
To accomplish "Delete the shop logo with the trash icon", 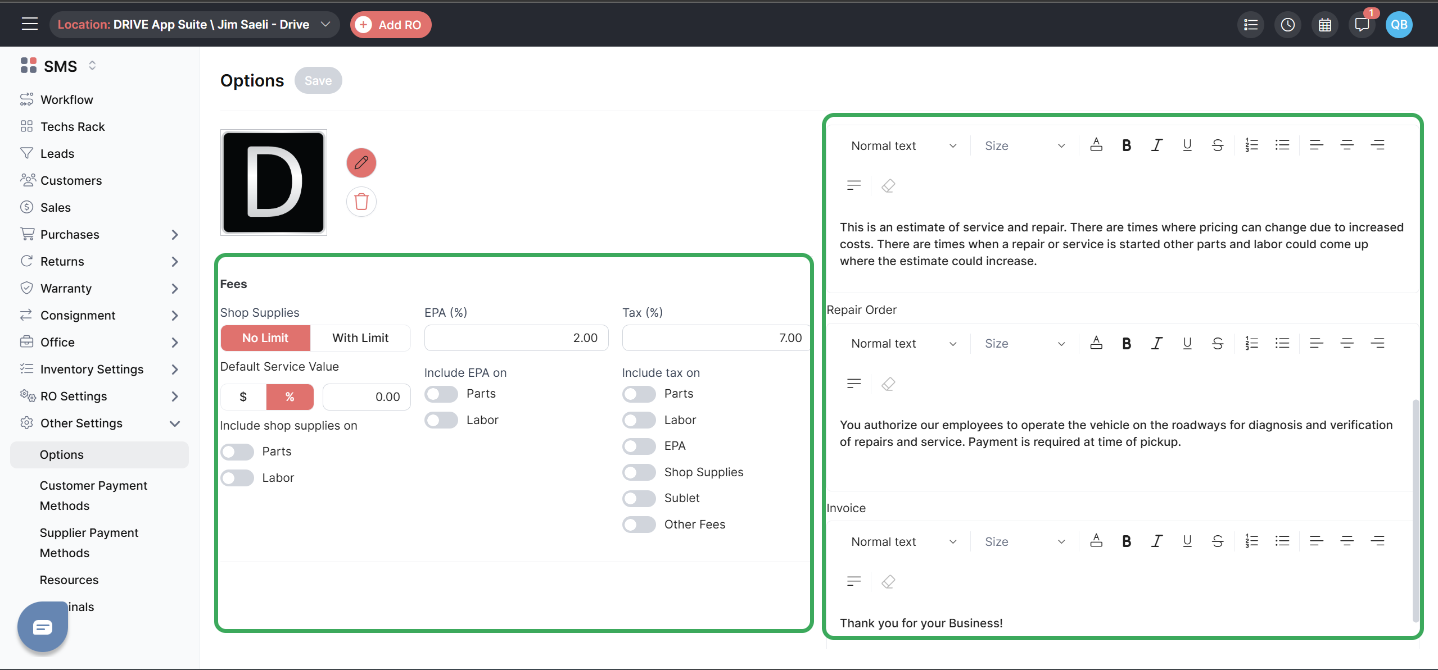I will [x=361, y=201].
